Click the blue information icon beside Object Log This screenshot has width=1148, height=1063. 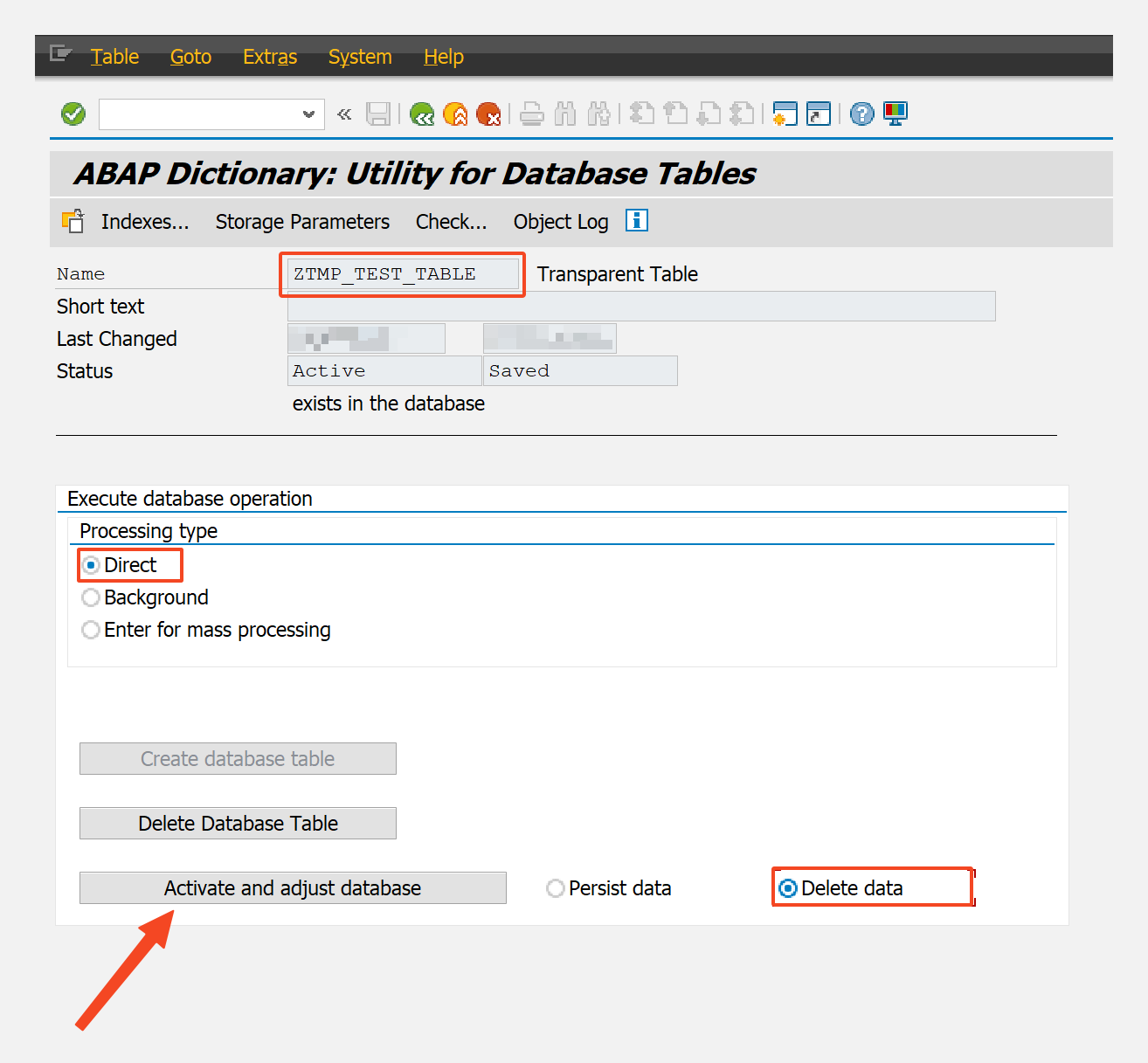pos(636,221)
